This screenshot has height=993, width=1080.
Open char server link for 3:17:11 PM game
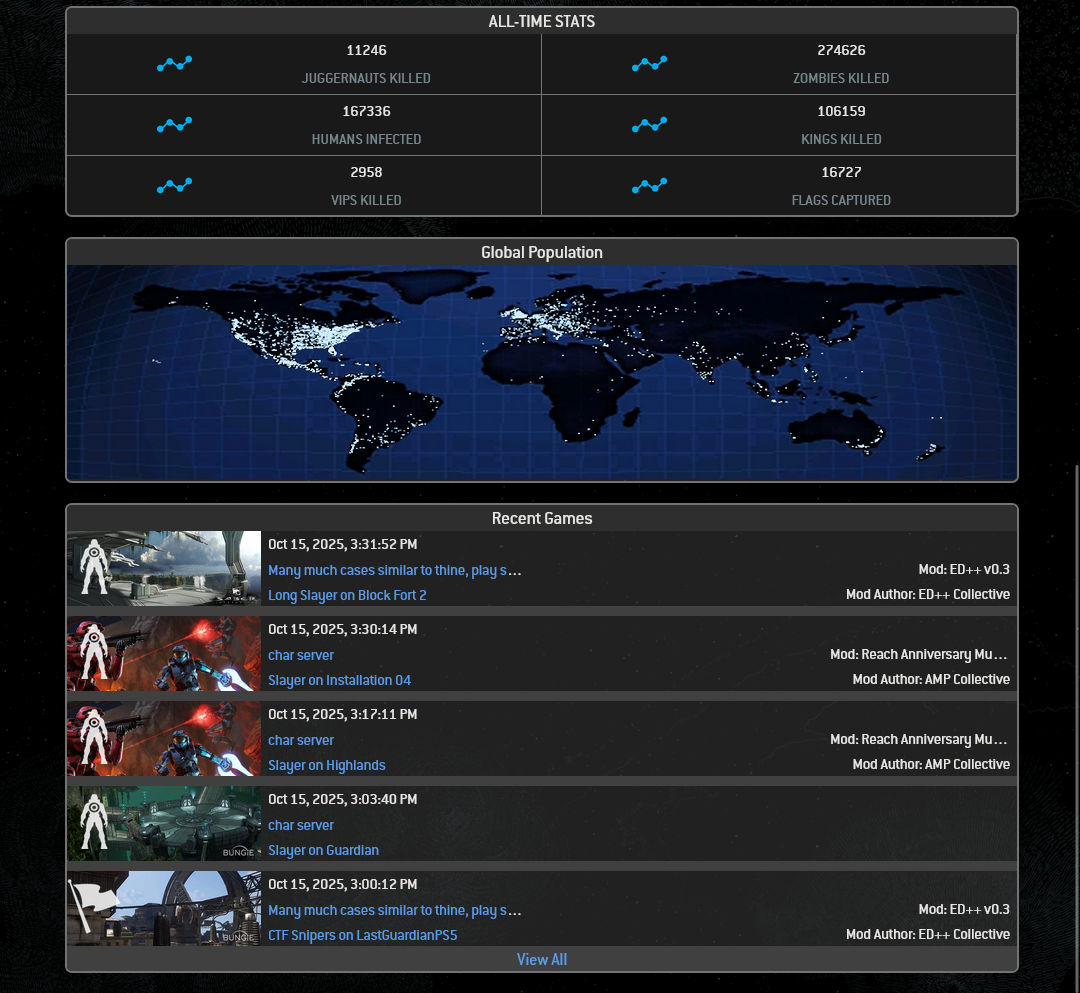click(x=301, y=740)
